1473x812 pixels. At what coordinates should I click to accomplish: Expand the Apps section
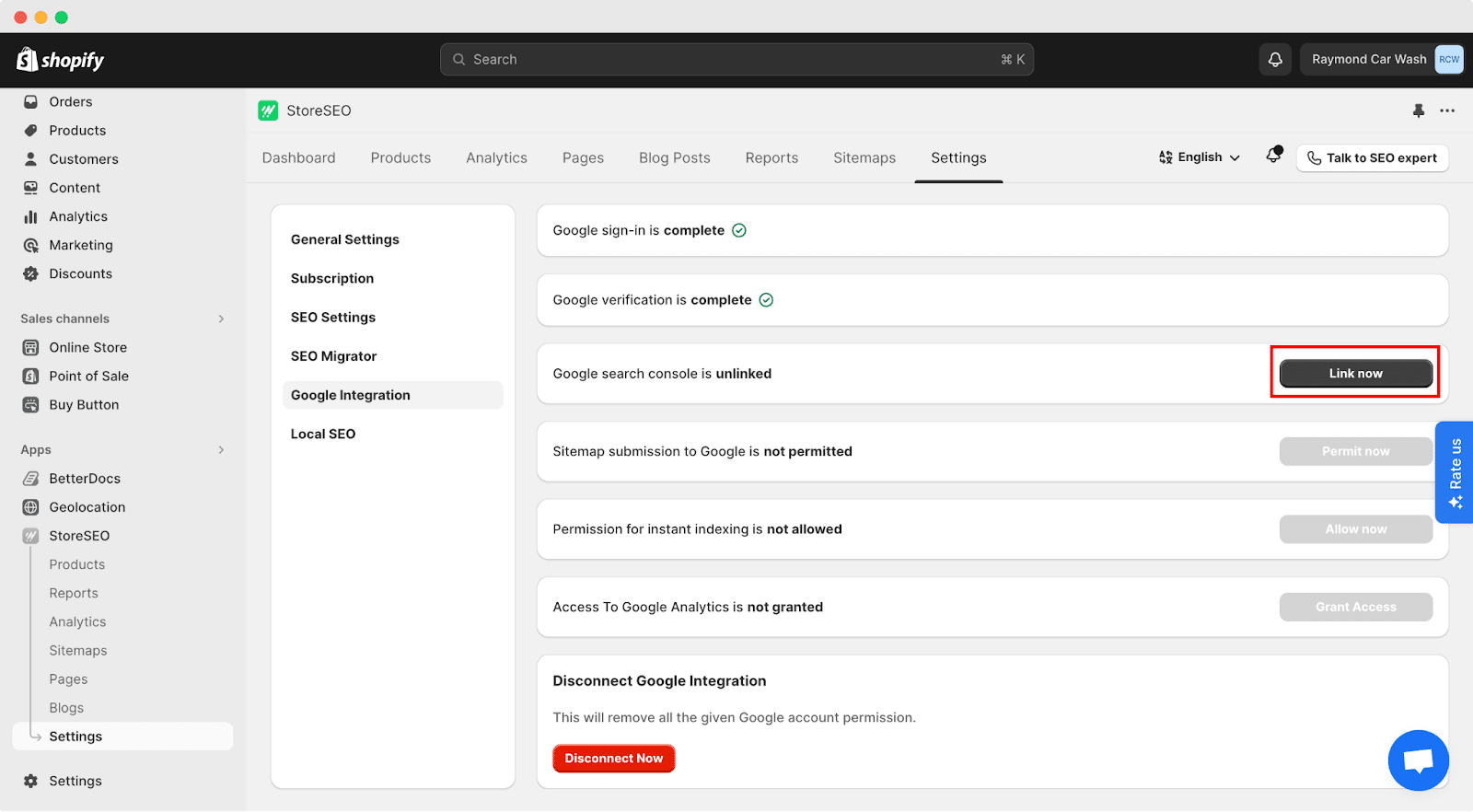(x=221, y=449)
